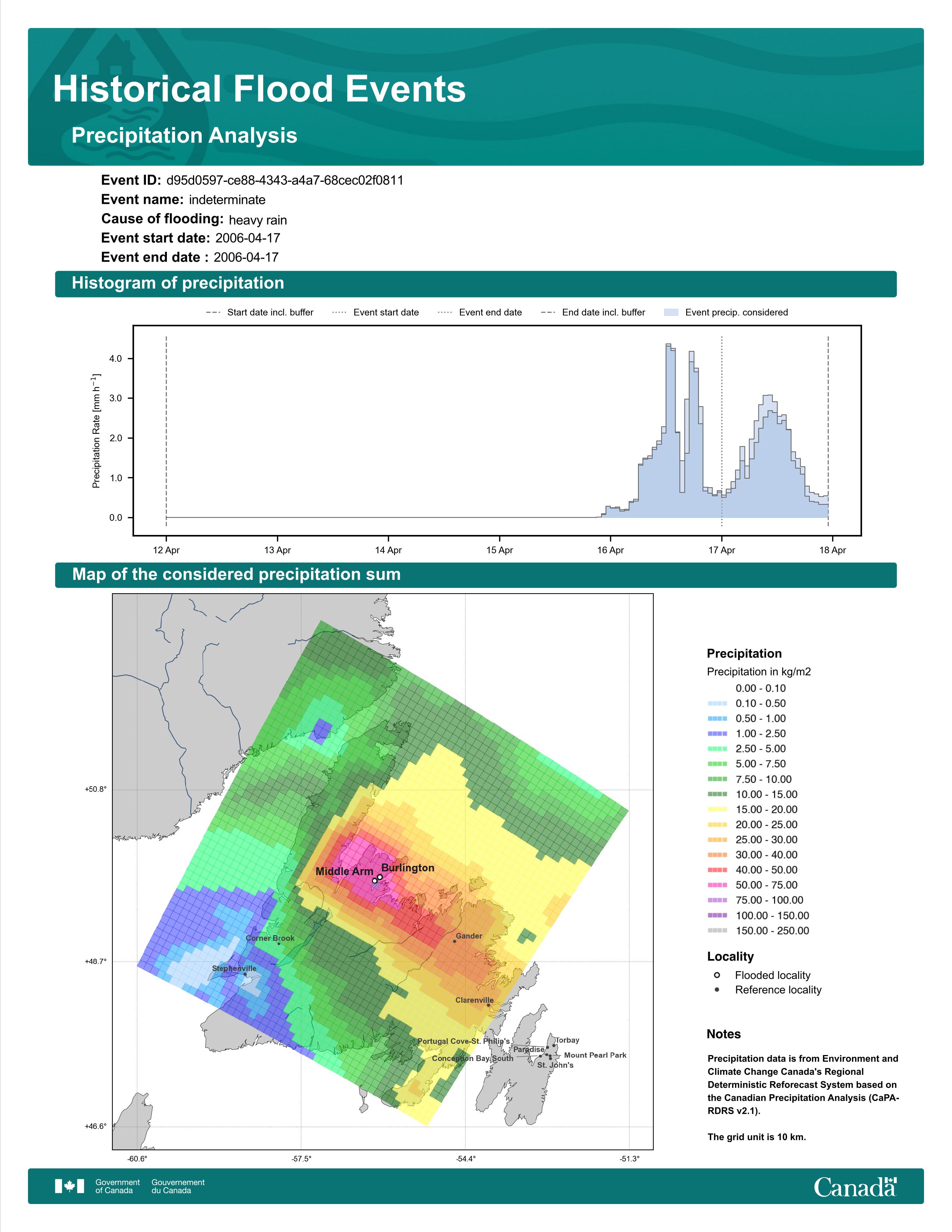Click the 12 Apr dashed buffer start line

tap(167, 432)
